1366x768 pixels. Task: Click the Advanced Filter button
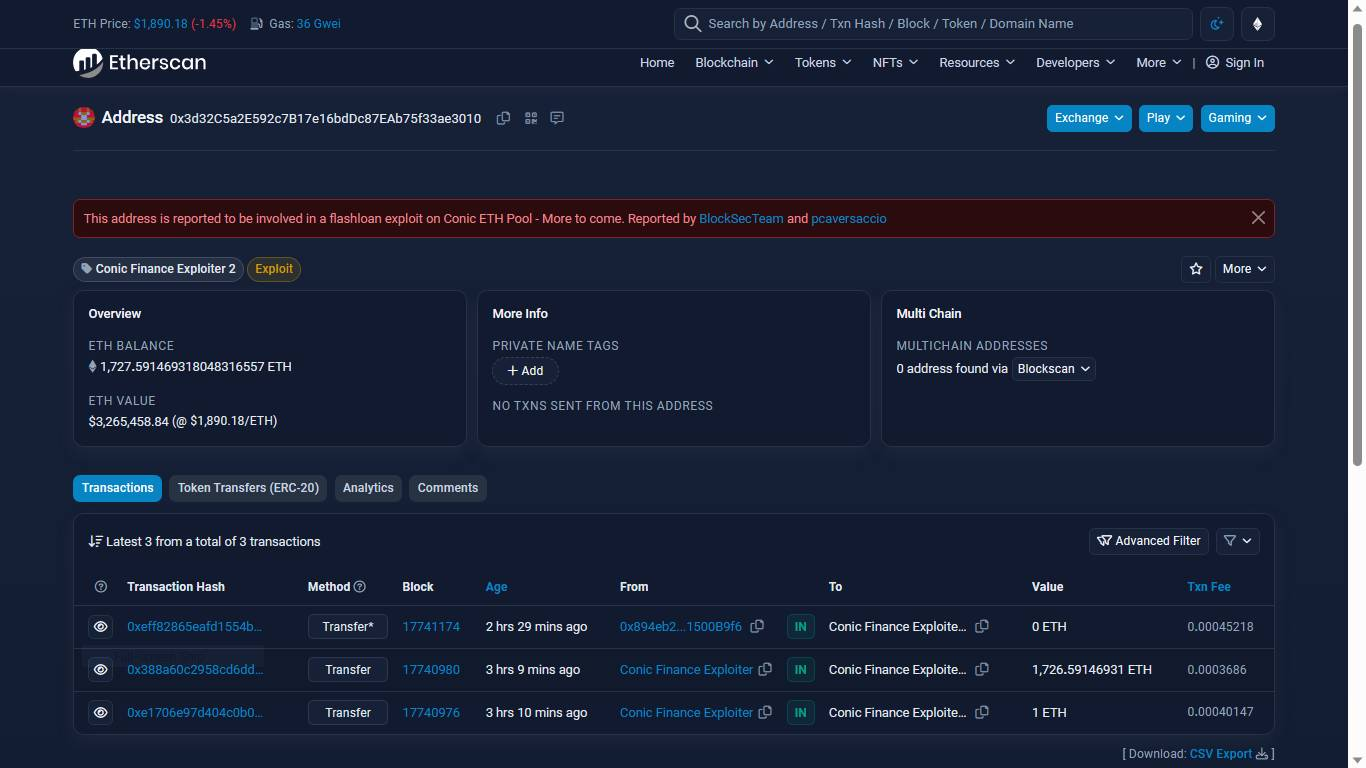[1149, 541]
